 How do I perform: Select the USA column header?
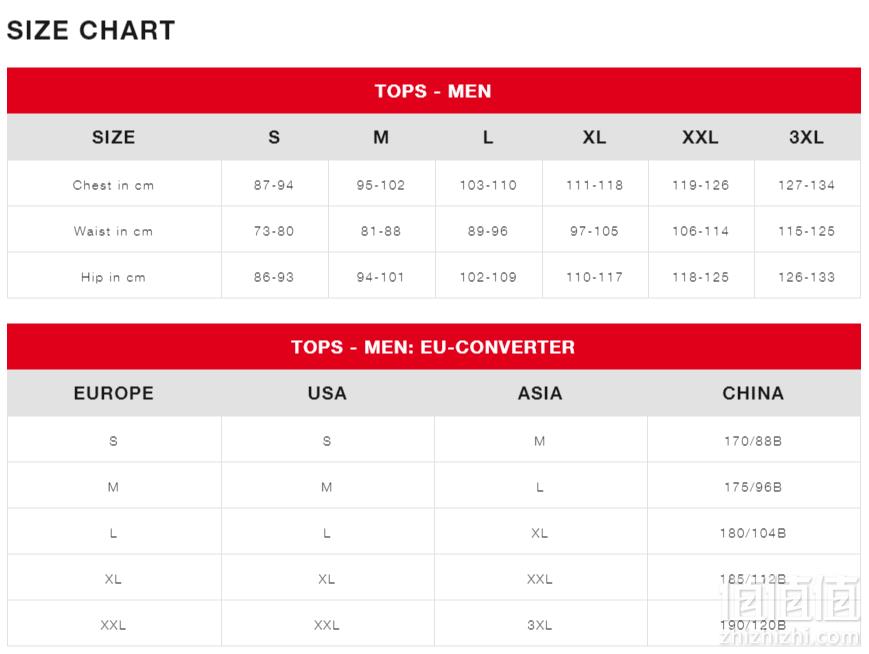coord(327,393)
